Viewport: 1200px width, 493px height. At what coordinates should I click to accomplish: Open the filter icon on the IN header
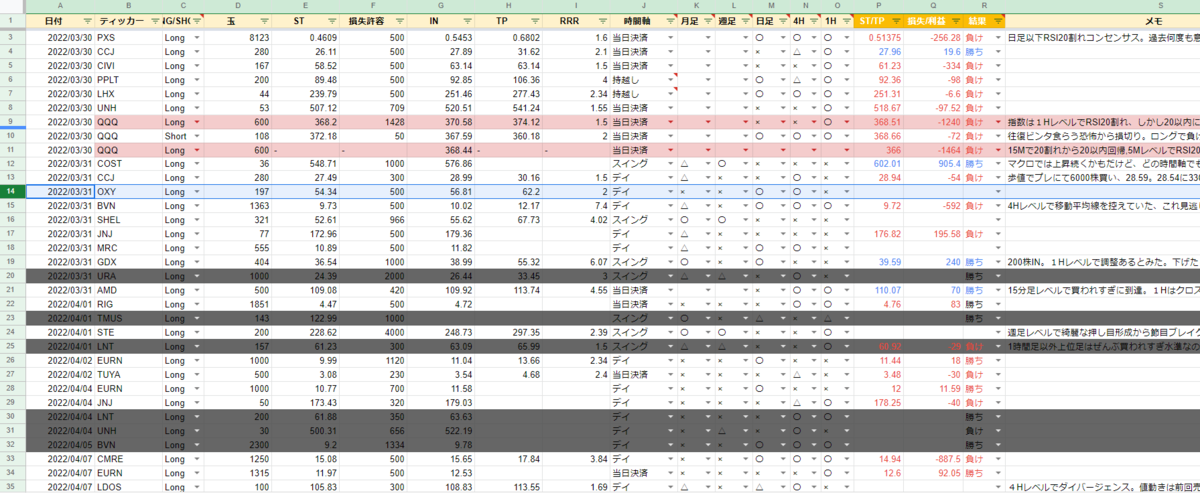click(467, 21)
